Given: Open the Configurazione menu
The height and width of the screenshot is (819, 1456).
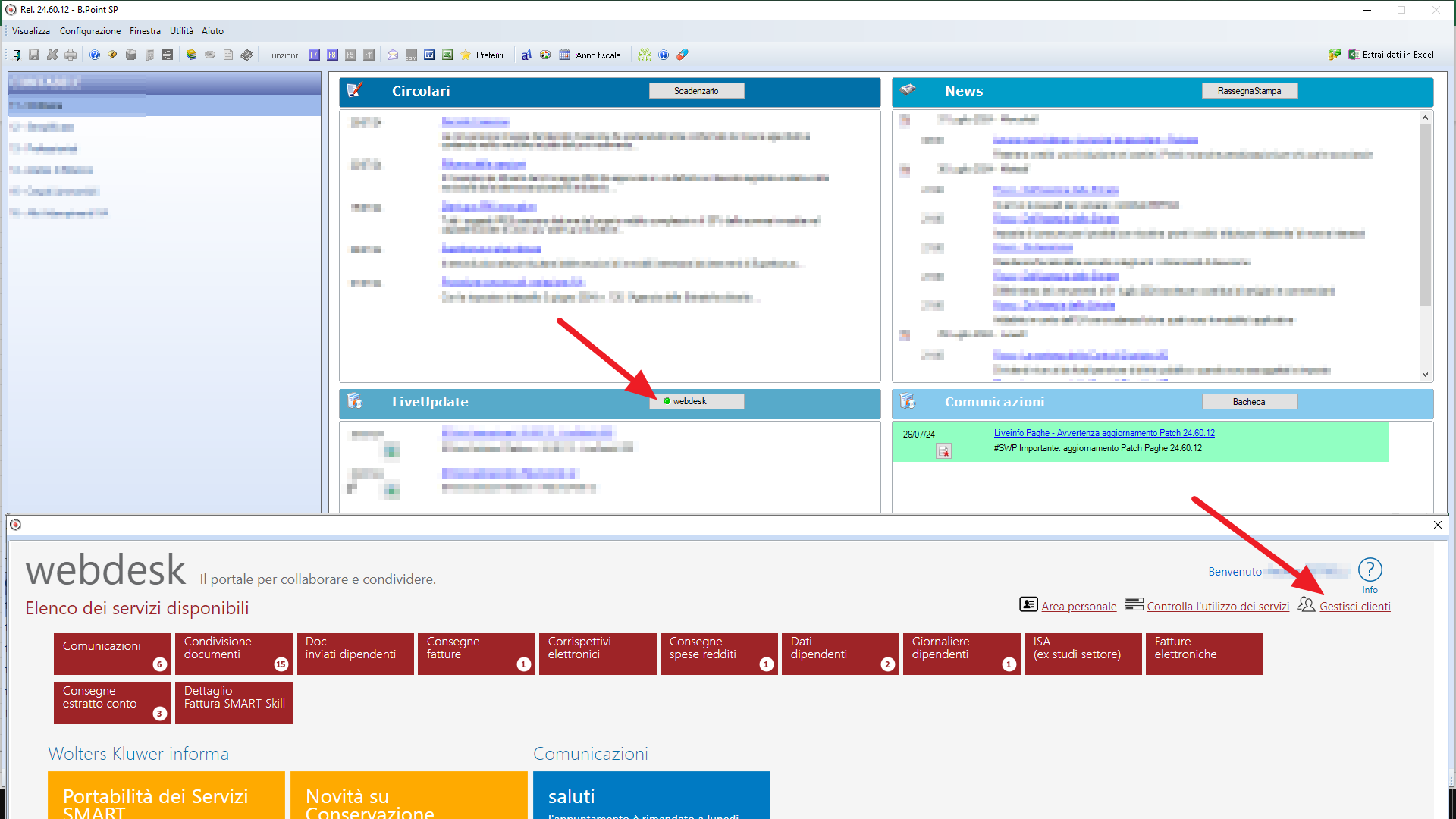Looking at the screenshot, I should (x=90, y=31).
